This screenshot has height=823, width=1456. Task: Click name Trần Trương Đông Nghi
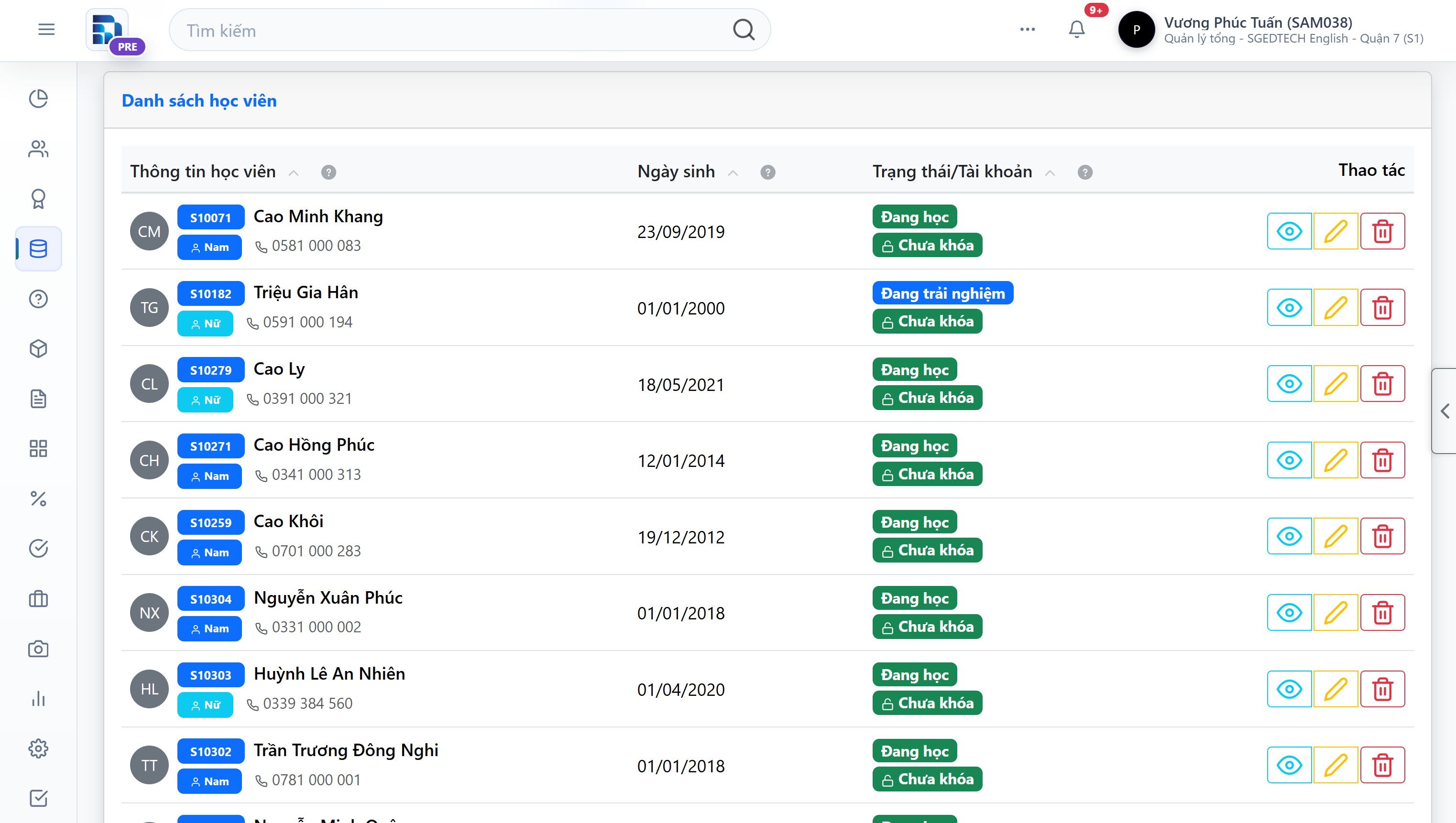pos(346,750)
